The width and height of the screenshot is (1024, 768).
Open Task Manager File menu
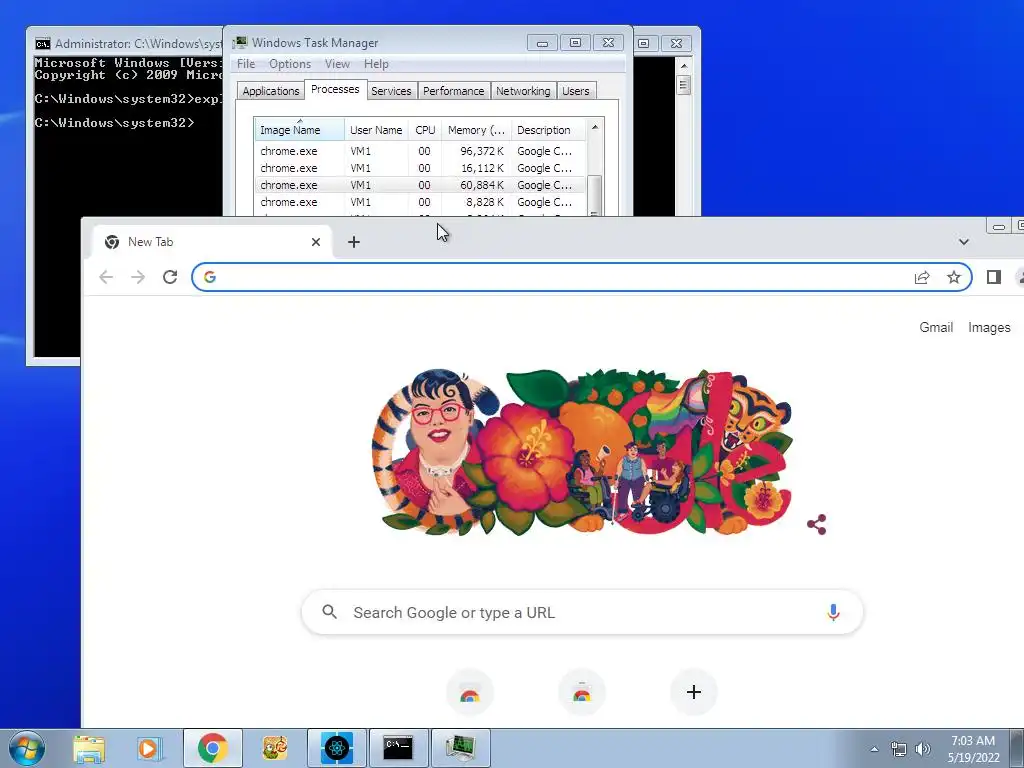(246, 64)
